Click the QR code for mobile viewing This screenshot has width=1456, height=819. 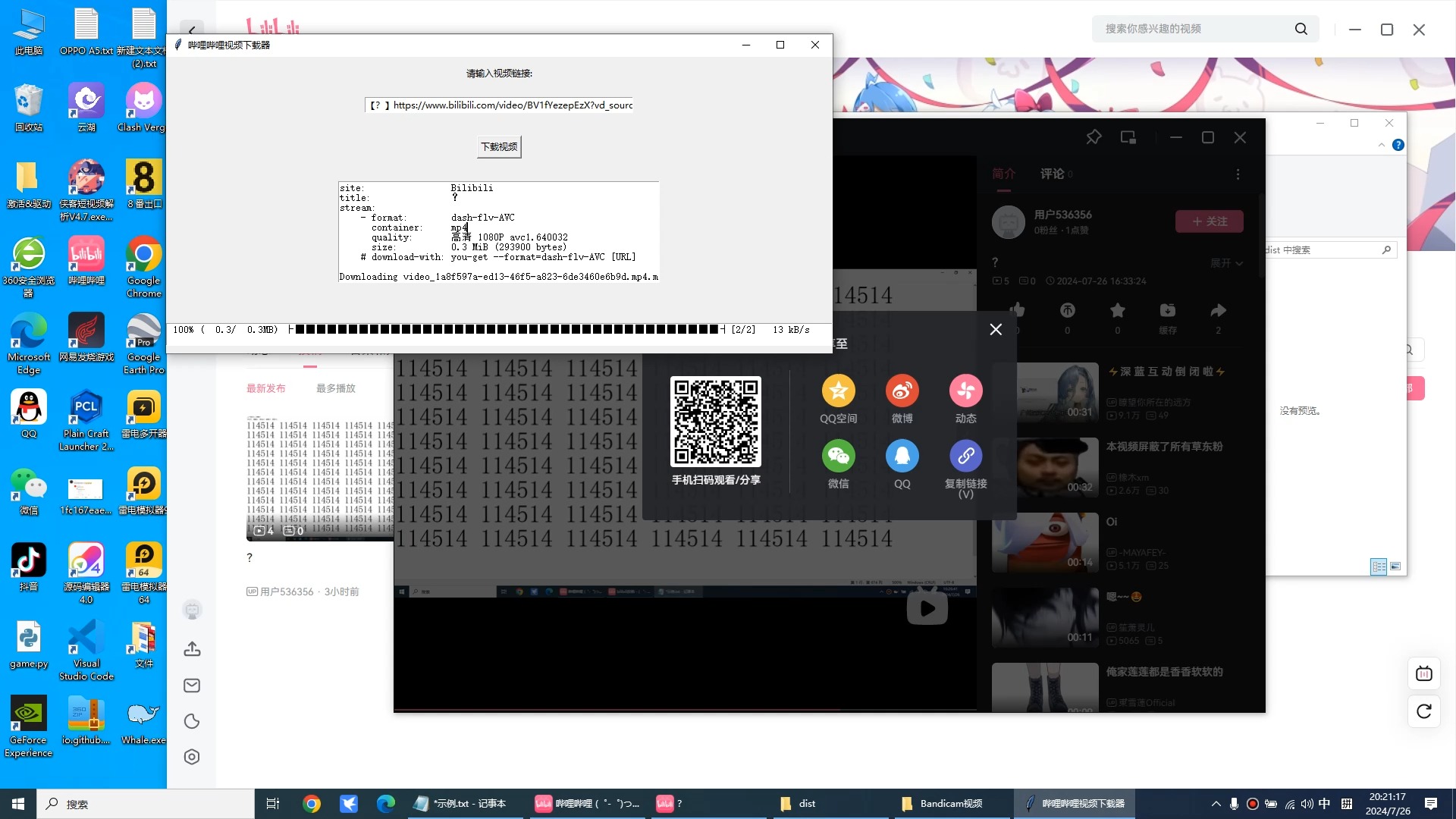tap(715, 421)
